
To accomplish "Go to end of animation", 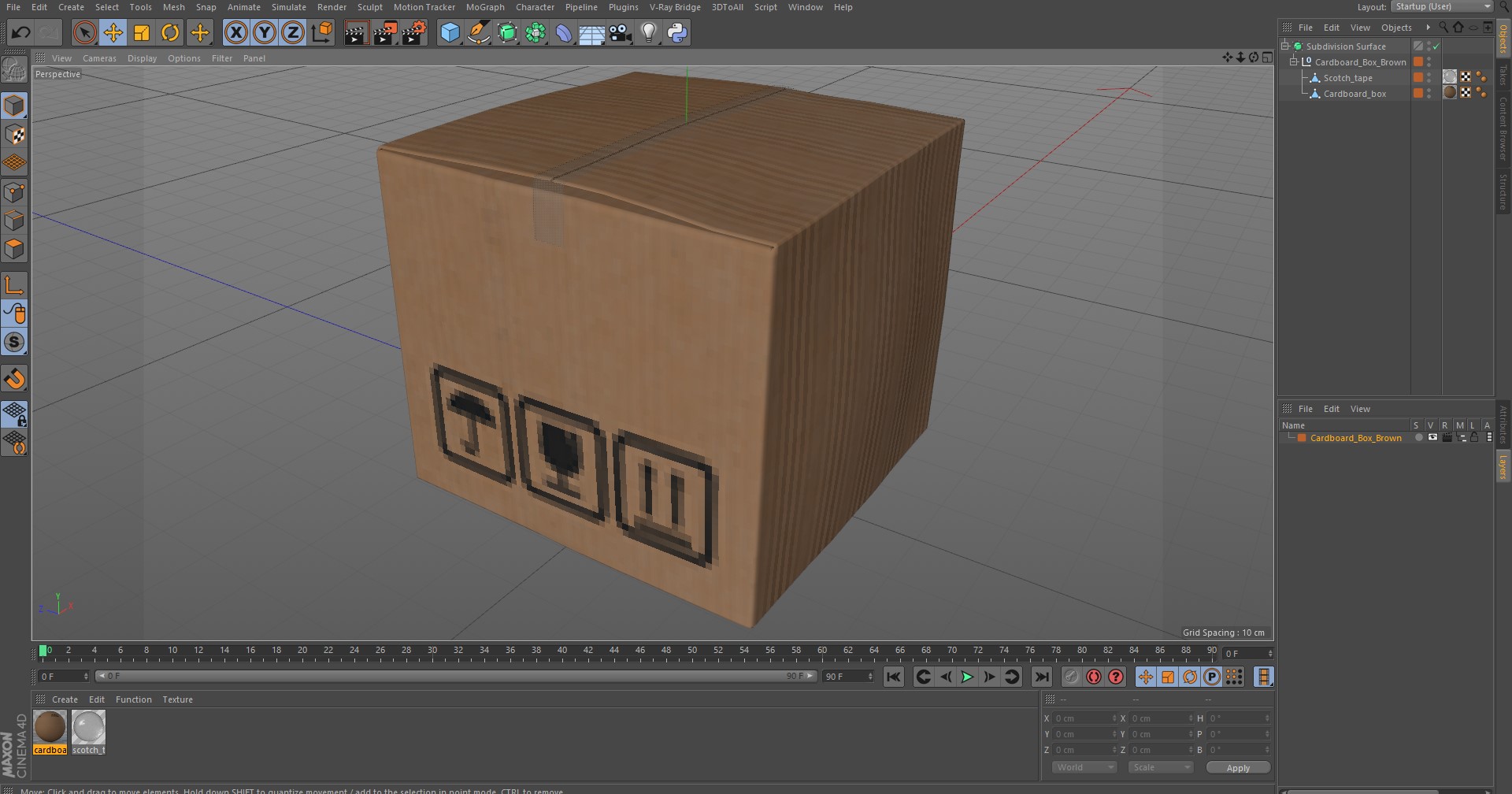I will [x=1041, y=677].
